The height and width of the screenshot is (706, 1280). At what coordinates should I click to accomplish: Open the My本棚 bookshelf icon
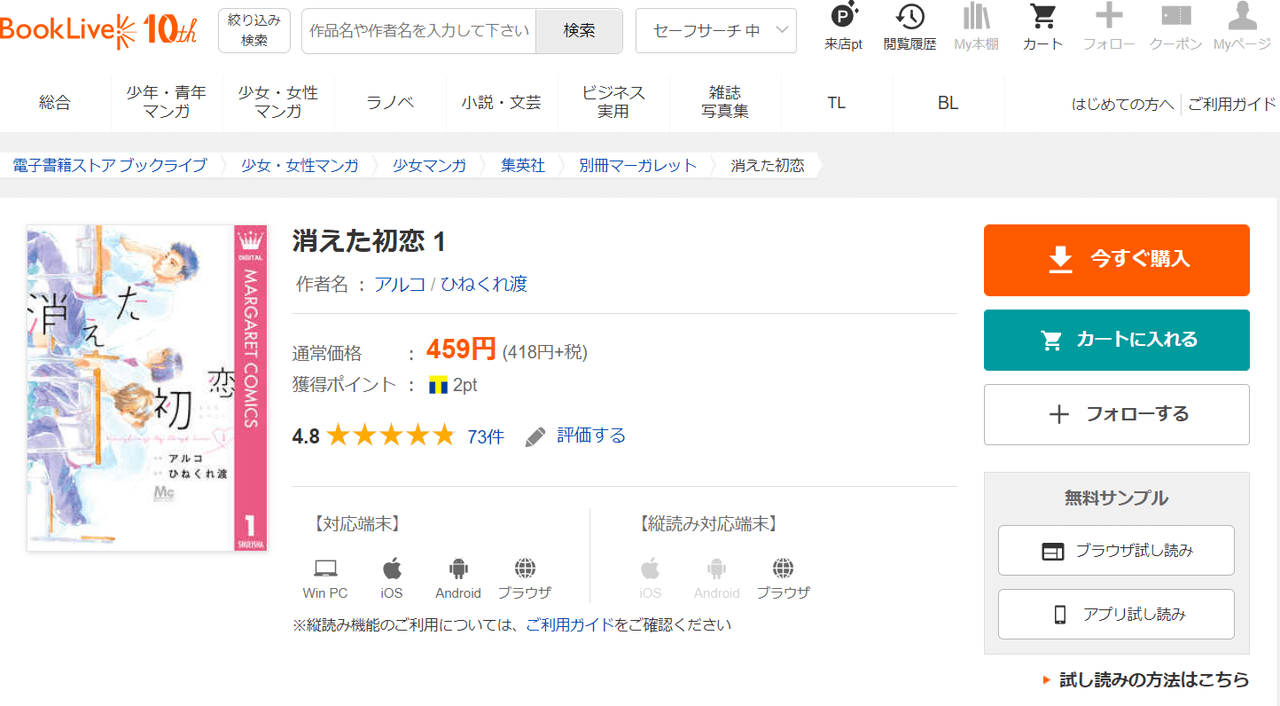coord(976,17)
